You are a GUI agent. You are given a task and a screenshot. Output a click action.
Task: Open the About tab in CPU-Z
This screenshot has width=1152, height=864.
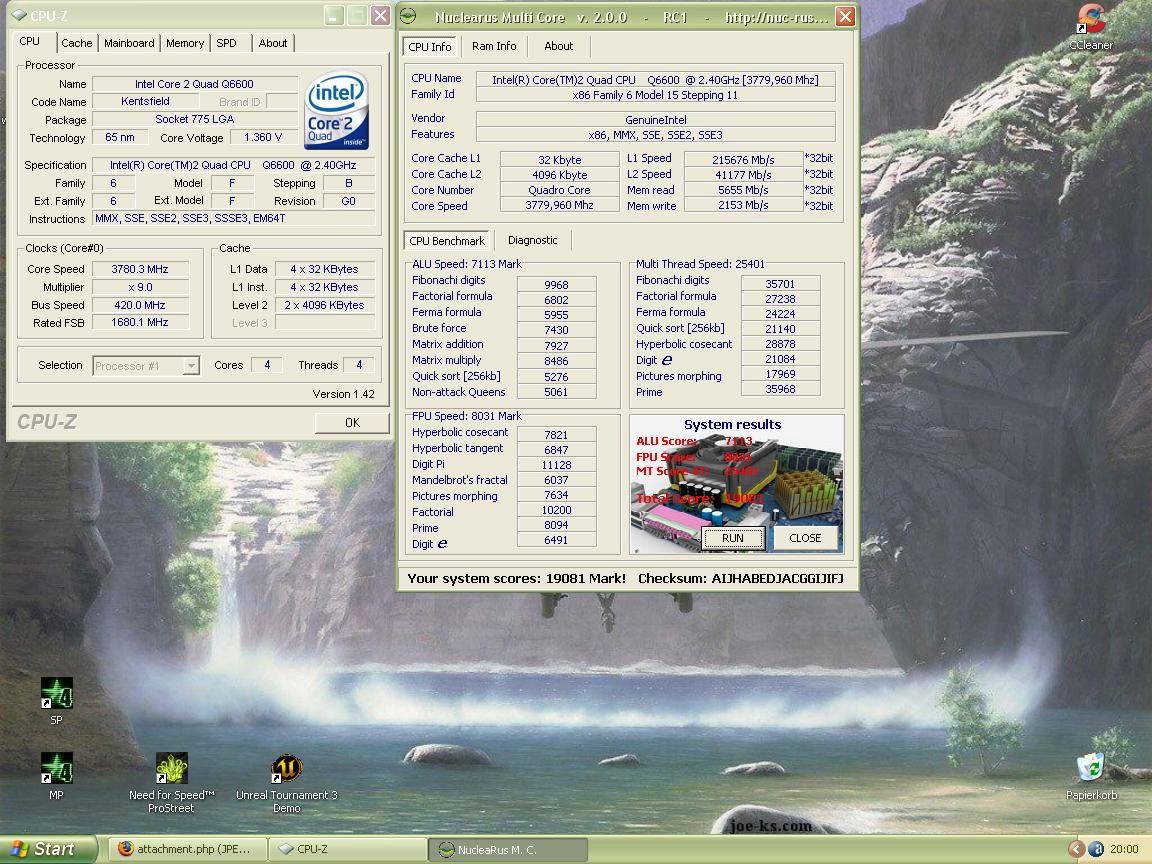coord(273,43)
